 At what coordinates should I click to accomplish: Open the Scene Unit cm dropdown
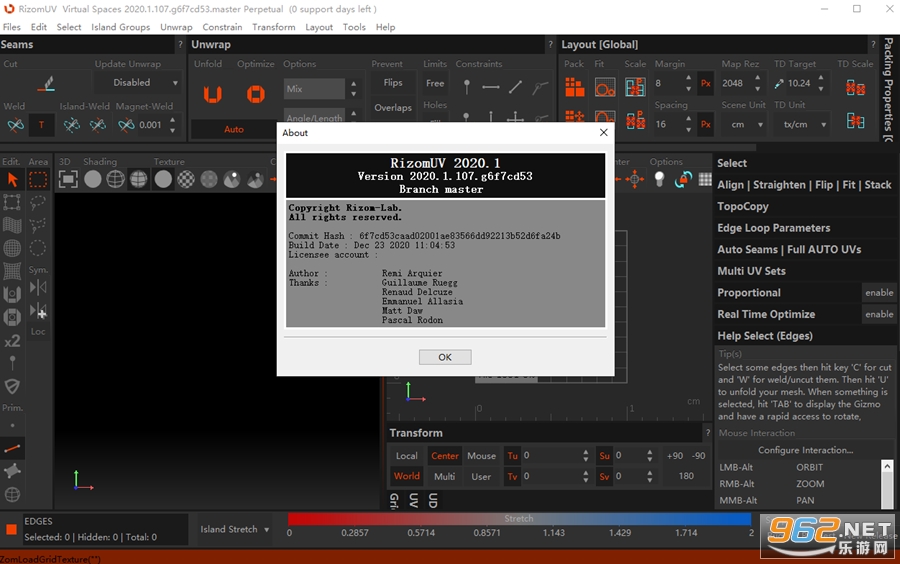click(x=743, y=125)
